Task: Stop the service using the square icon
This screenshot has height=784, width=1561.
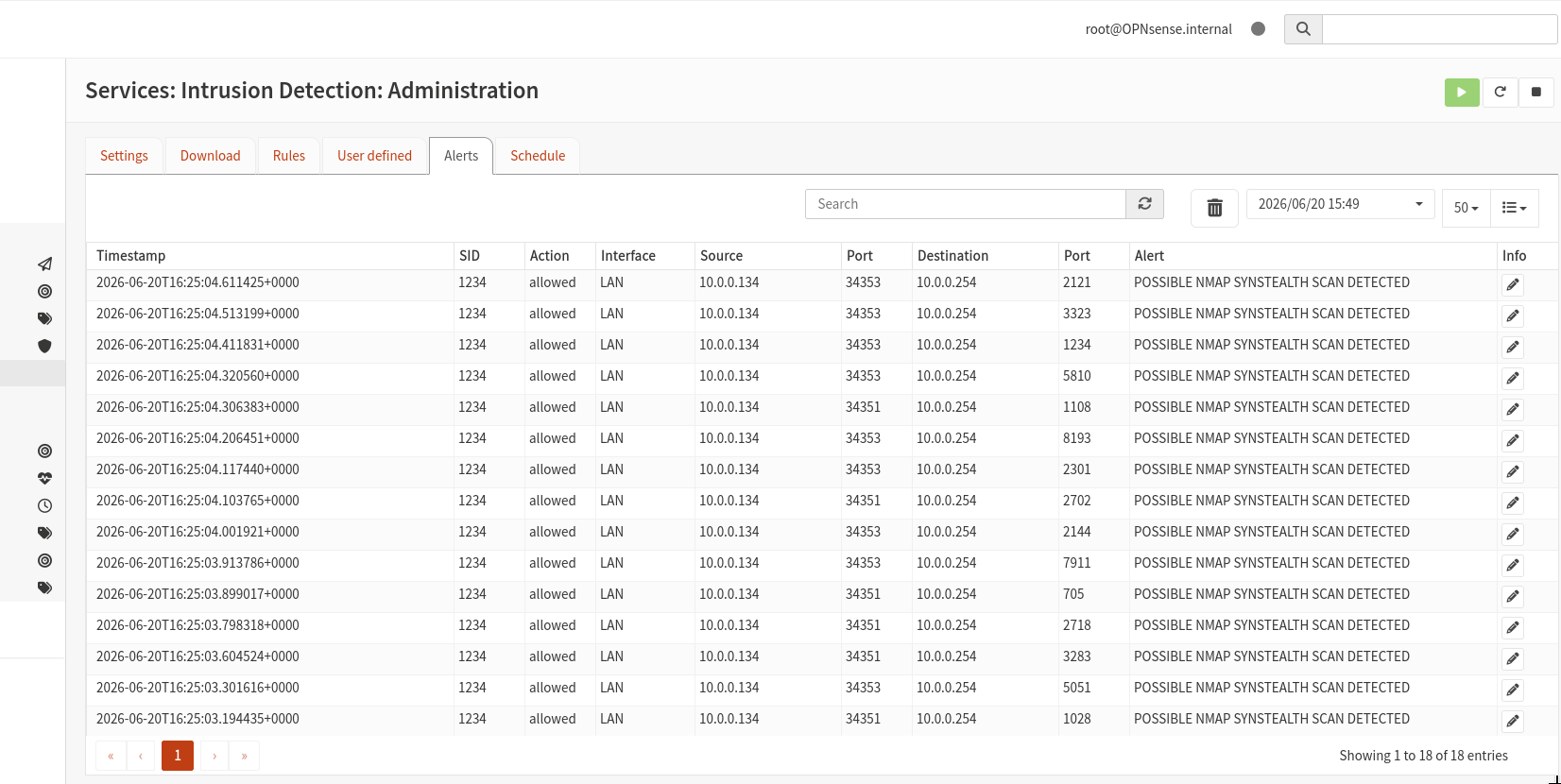Action: [x=1536, y=92]
